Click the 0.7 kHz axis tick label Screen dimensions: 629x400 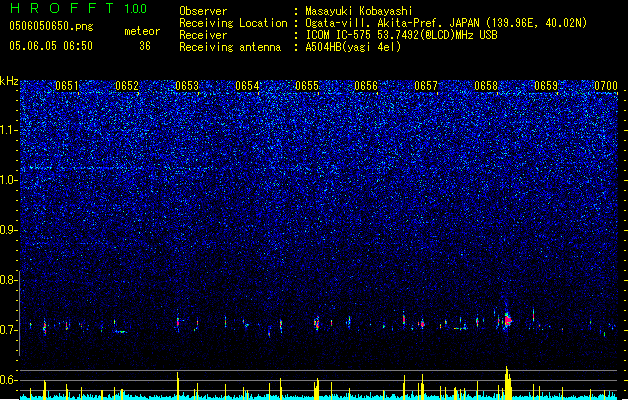coord(9,330)
